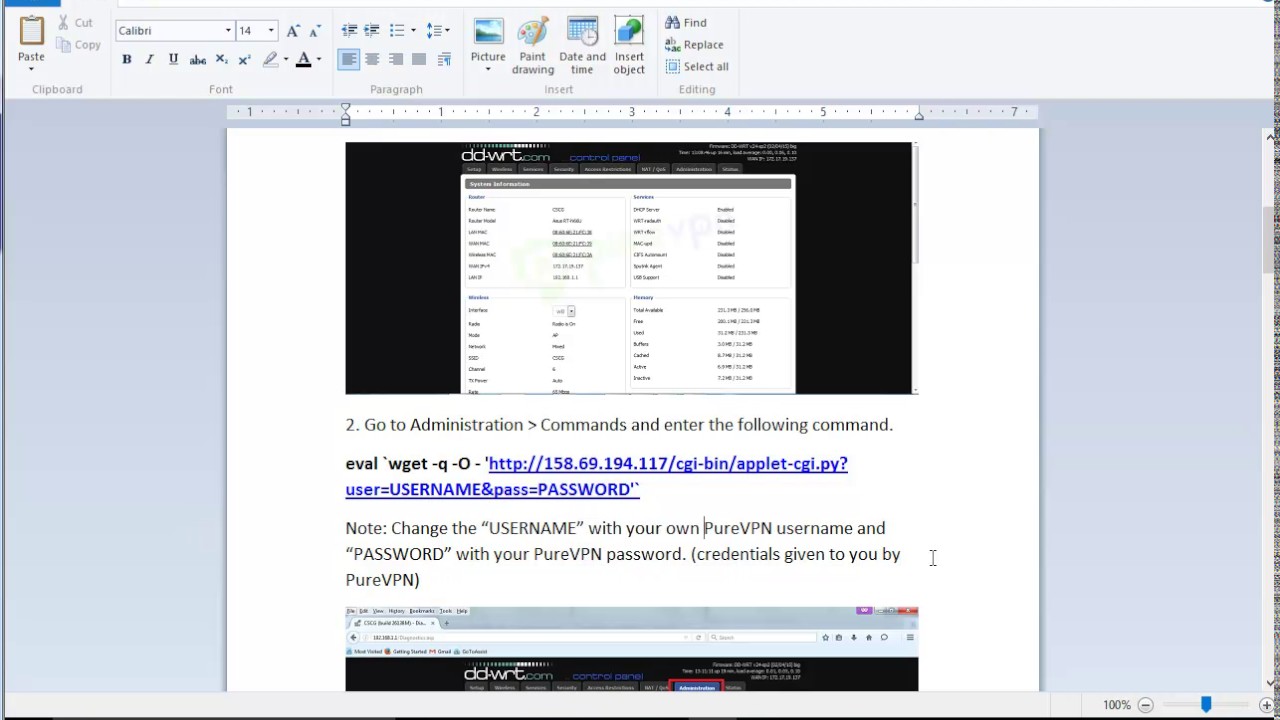Click the zoom slider handle
The height and width of the screenshot is (720, 1280).
tap(1206, 705)
